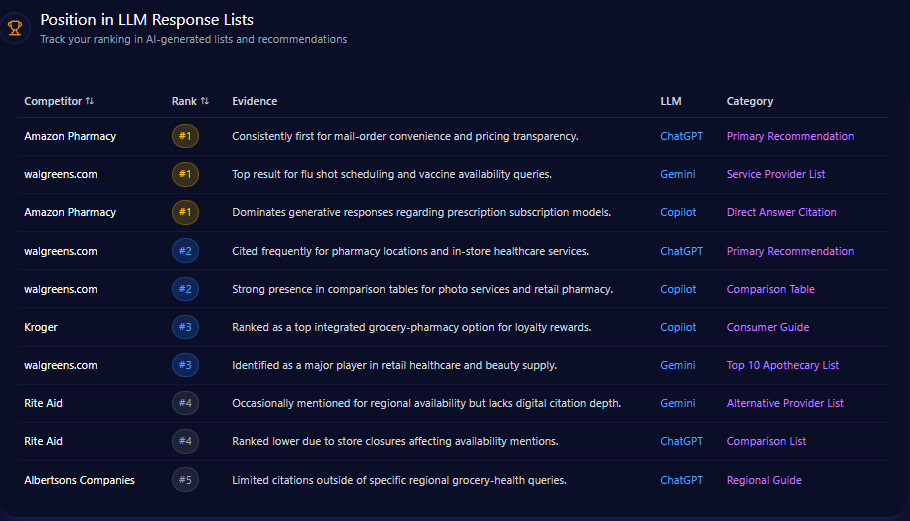Click the Direct Answer Citation category
This screenshot has width=910, height=521.
781,212
